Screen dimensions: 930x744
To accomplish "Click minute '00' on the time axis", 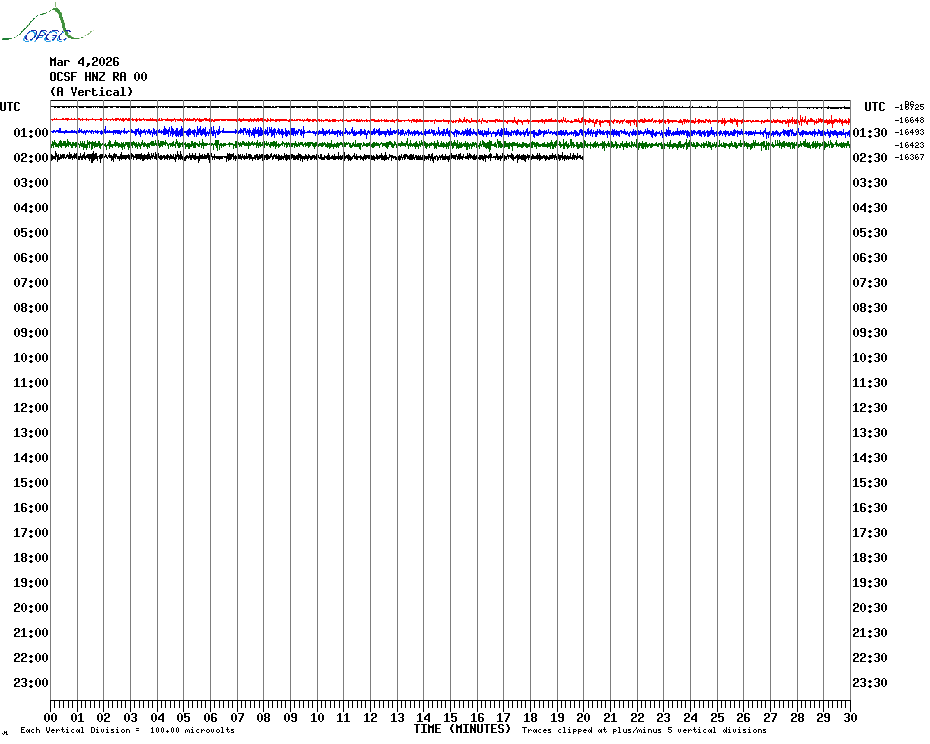I will coord(50,717).
